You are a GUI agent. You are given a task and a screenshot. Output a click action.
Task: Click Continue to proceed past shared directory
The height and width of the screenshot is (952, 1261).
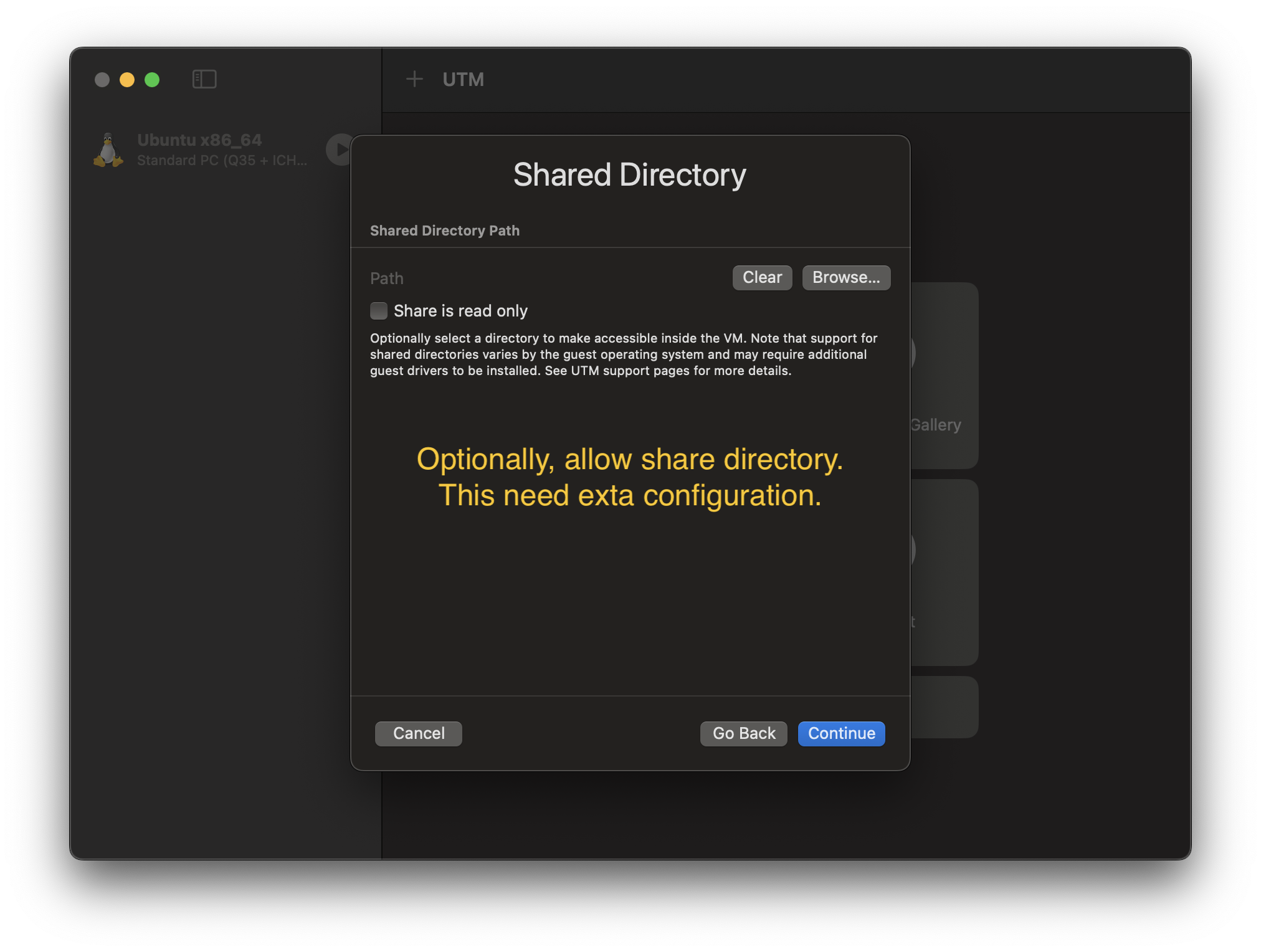(x=841, y=733)
